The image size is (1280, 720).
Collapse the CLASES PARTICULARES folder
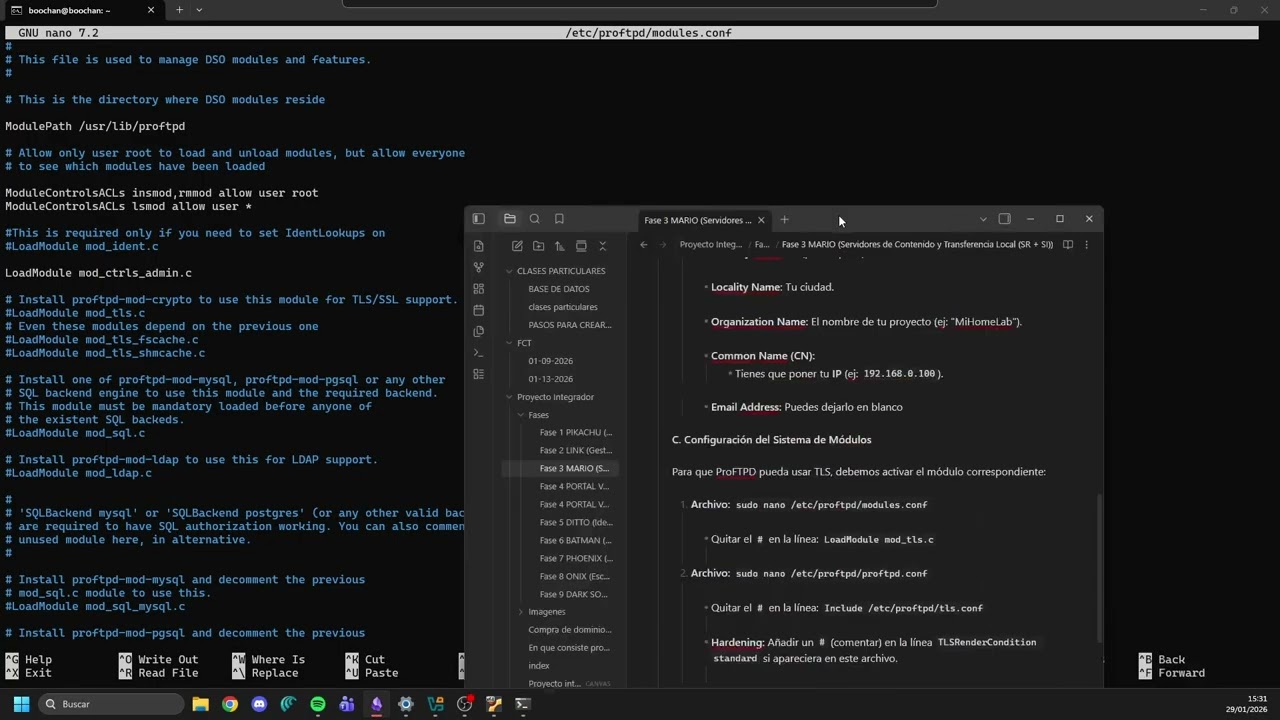click(x=509, y=271)
